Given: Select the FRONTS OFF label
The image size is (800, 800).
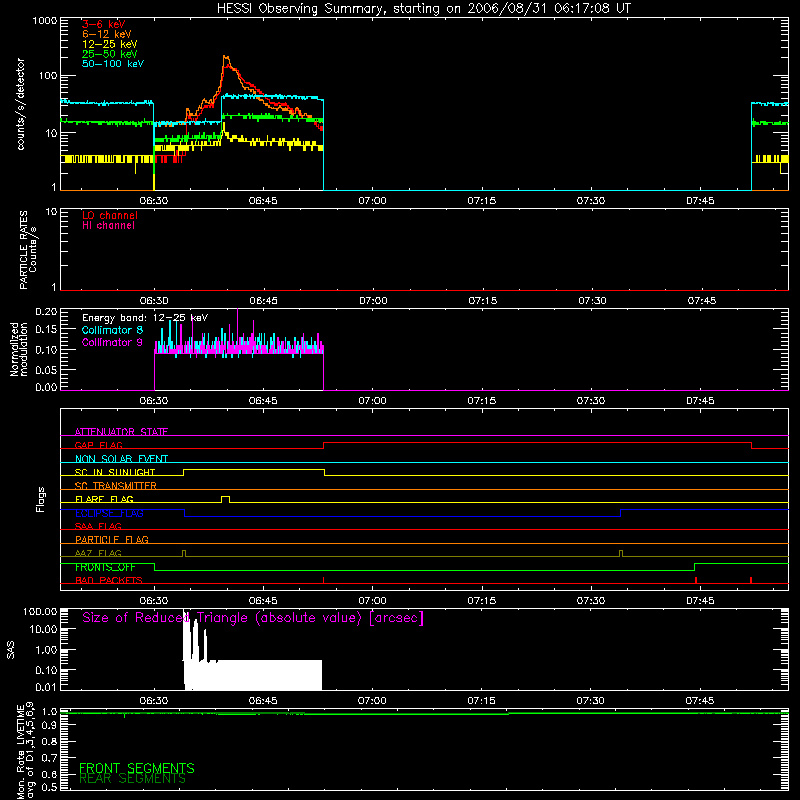Looking at the screenshot, I should click(105, 567).
